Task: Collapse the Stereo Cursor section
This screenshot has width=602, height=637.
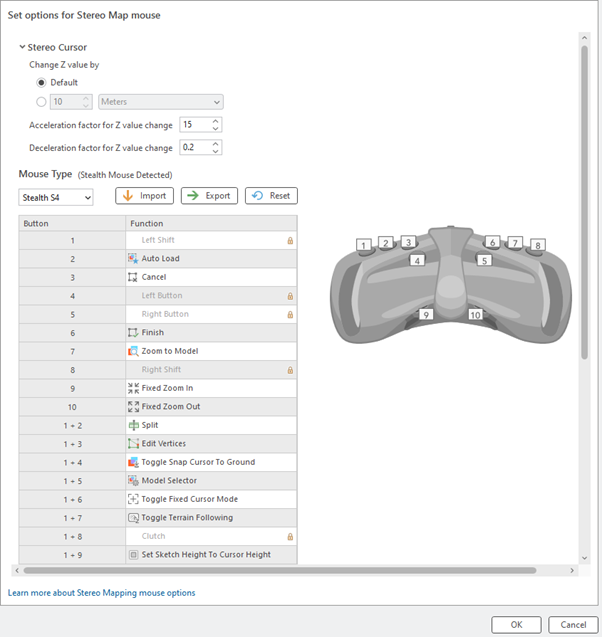Action: click(22, 47)
